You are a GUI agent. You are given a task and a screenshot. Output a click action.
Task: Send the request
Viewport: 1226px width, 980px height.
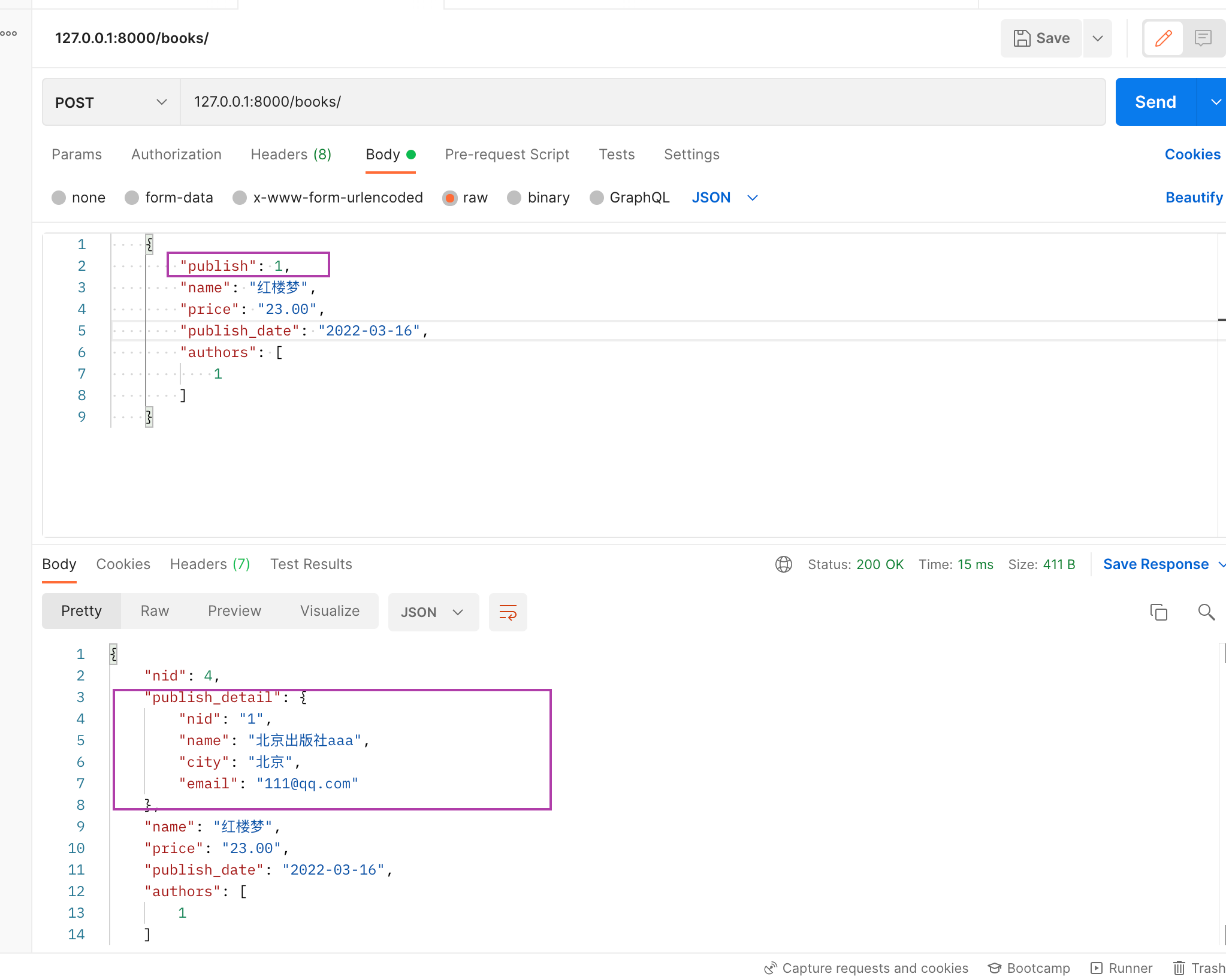pyautogui.click(x=1155, y=102)
